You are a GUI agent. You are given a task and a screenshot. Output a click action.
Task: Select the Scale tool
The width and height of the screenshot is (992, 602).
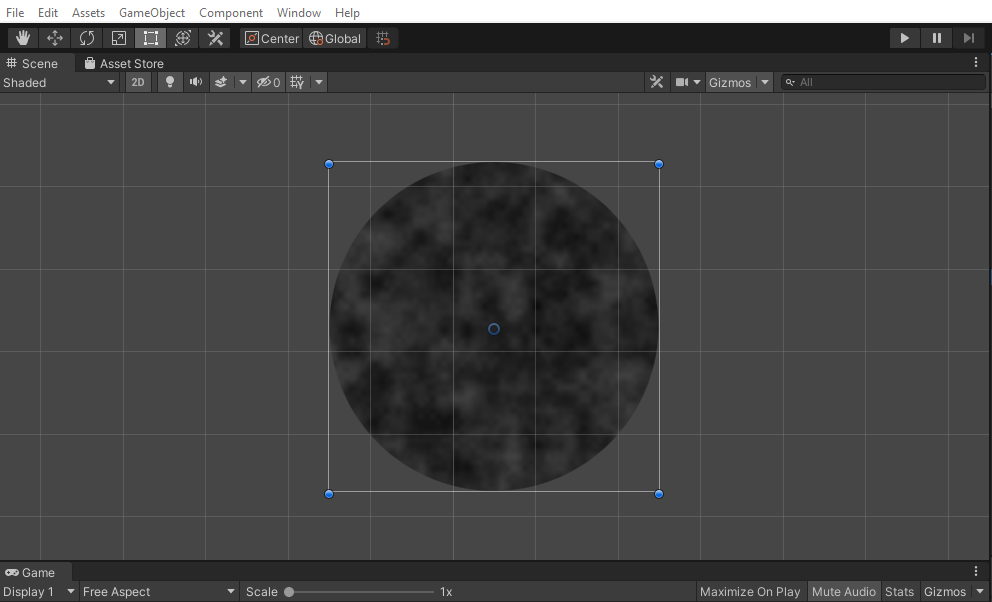point(118,37)
